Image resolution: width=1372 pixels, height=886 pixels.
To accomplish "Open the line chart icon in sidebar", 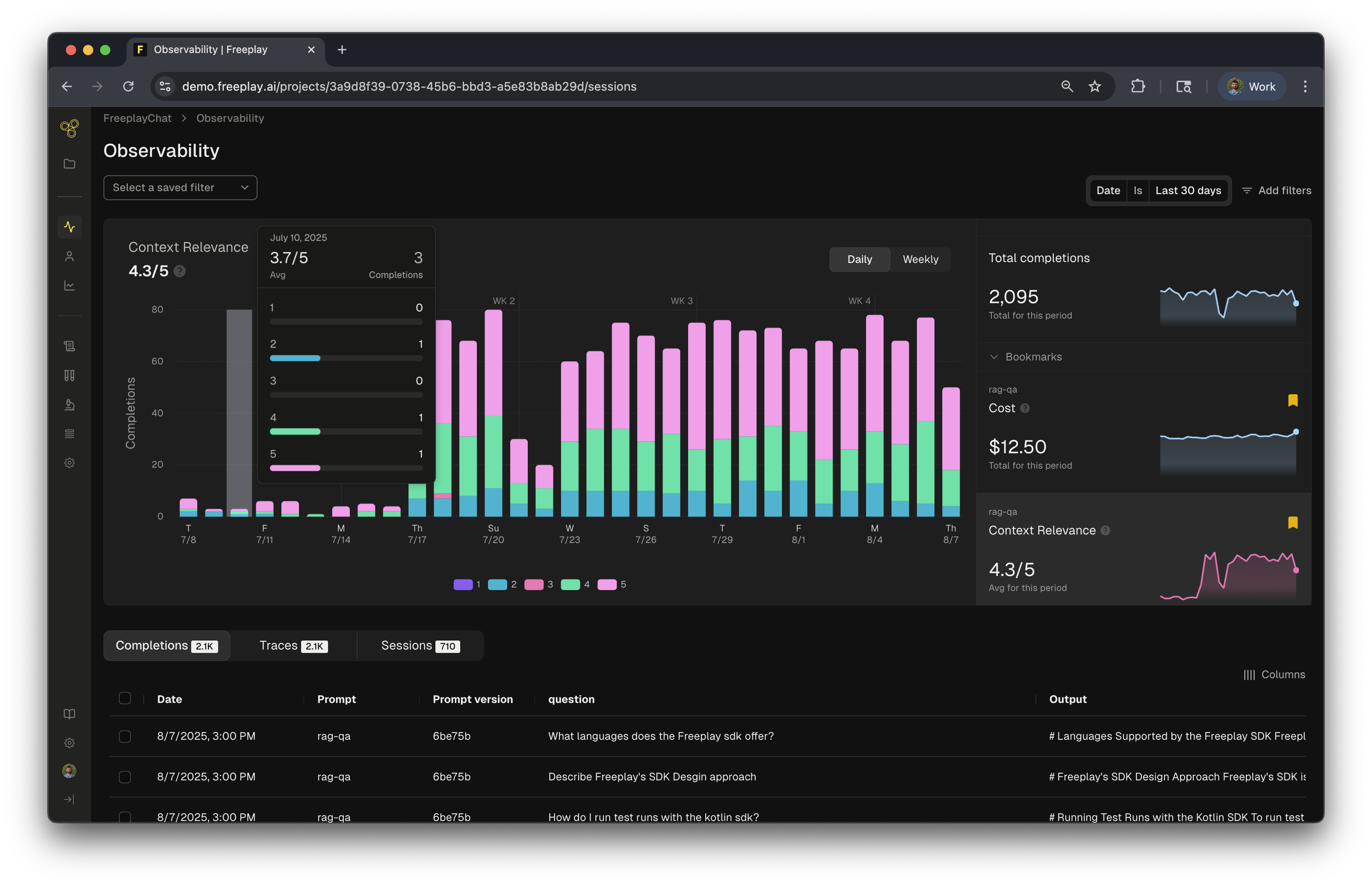I will (69, 285).
